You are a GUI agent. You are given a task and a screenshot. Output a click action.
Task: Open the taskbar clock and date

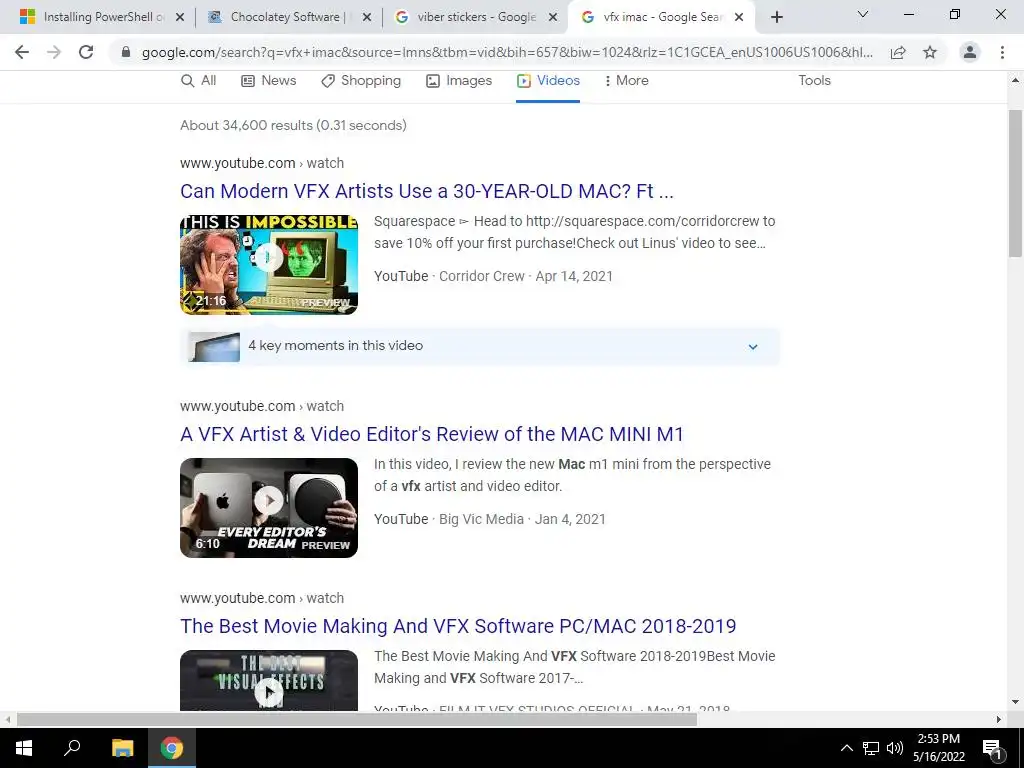[938, 748]
